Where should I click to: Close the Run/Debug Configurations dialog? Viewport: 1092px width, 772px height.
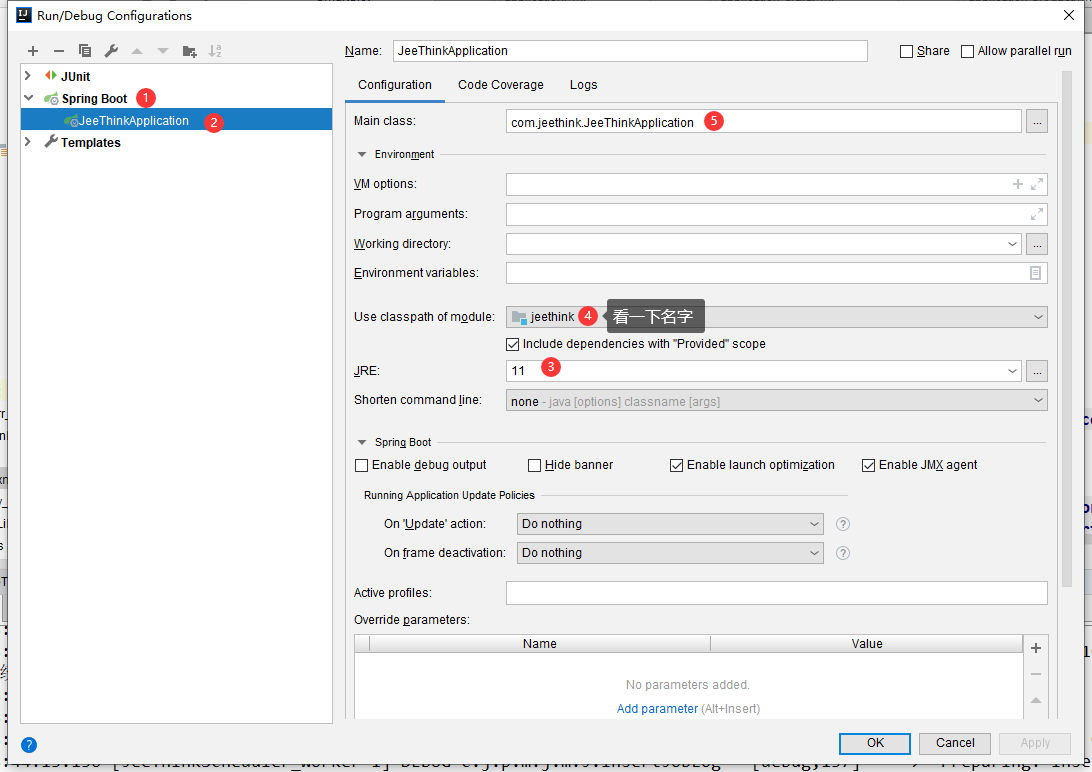pos(1069,15)
